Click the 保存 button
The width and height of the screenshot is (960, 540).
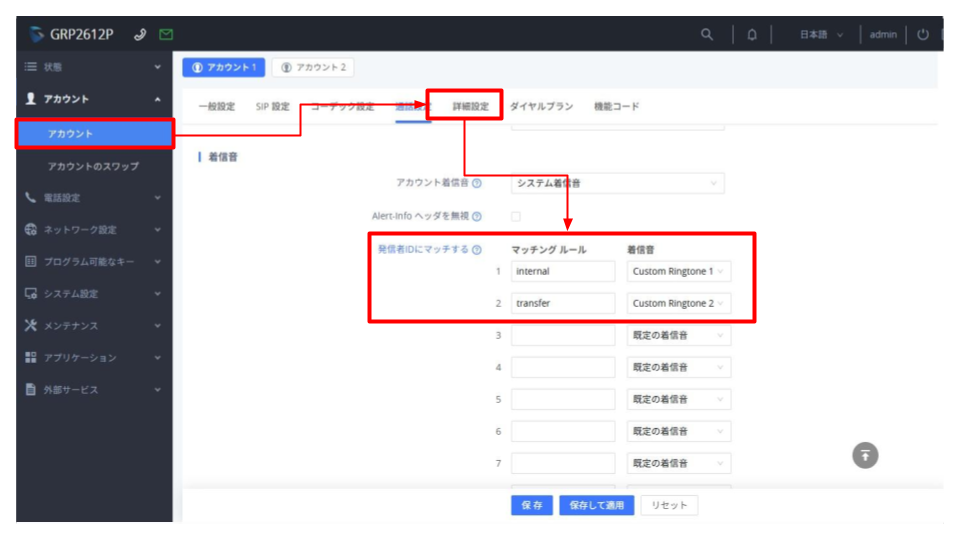click(x=532, y=505)
